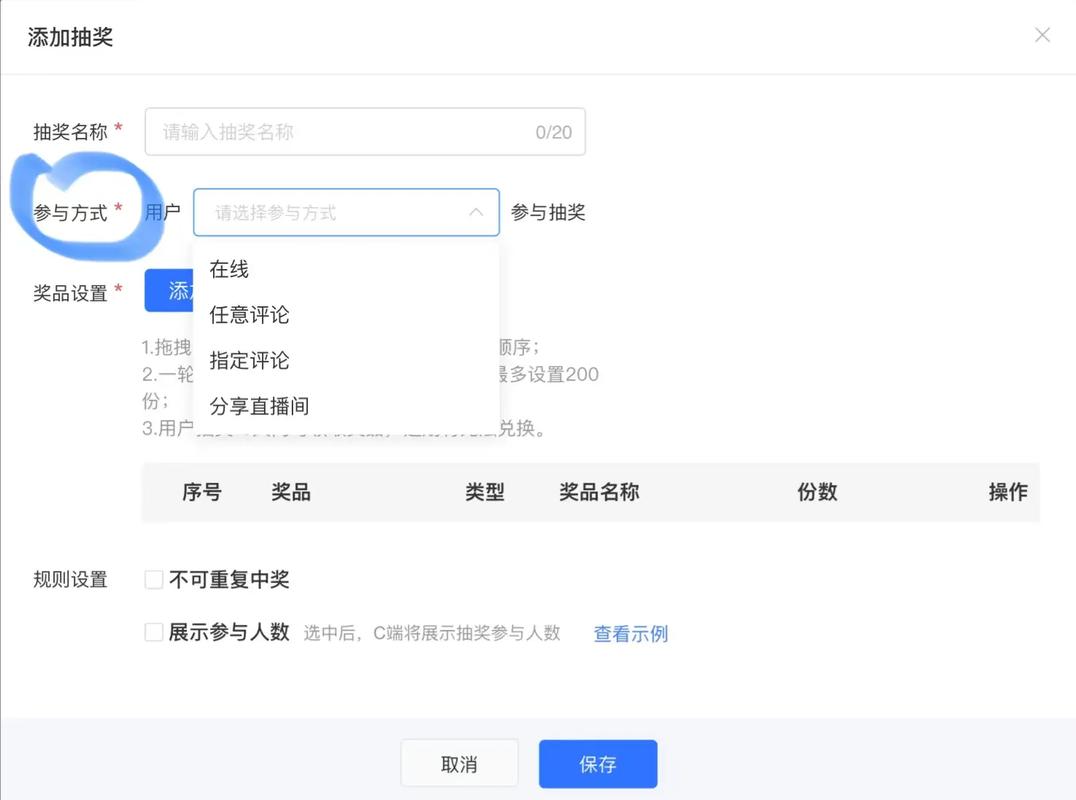Open the 查看示例 link

pos(630,633)
